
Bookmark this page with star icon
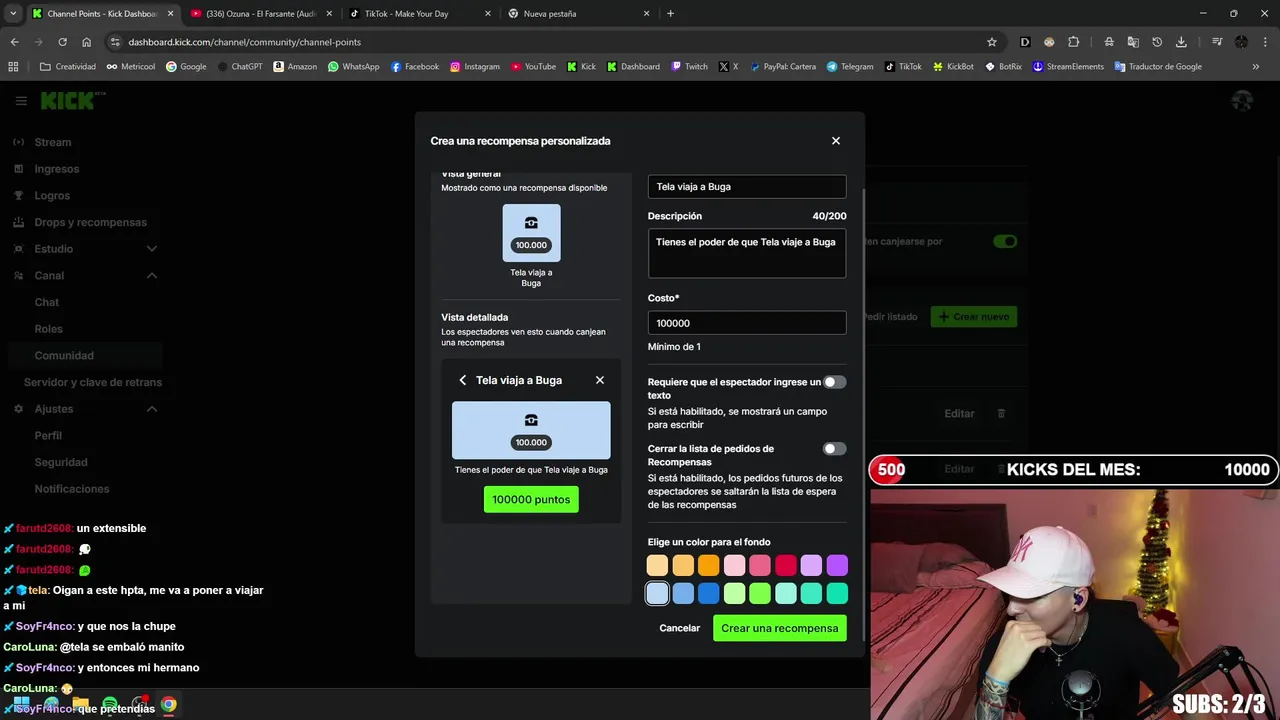[992, 42]
